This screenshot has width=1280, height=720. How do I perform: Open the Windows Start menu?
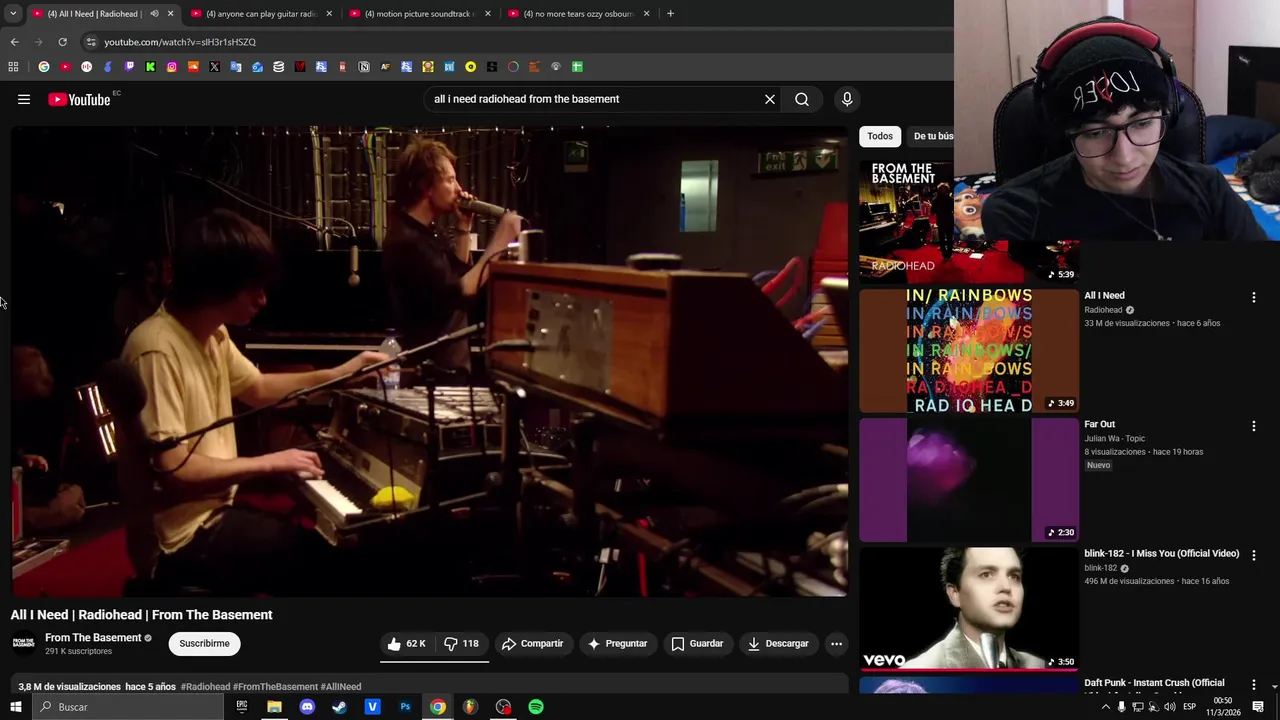15,707
